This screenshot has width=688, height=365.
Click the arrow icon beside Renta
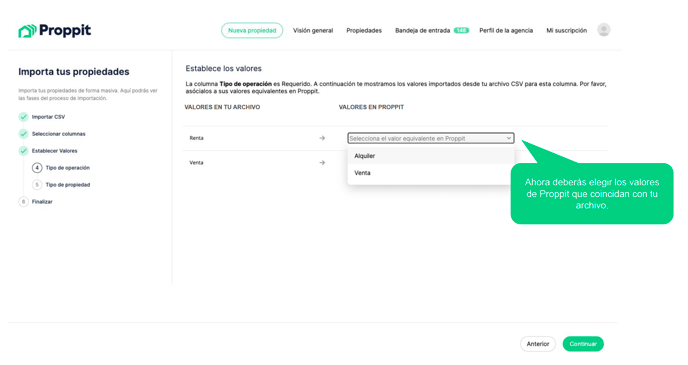coord(322,138)
